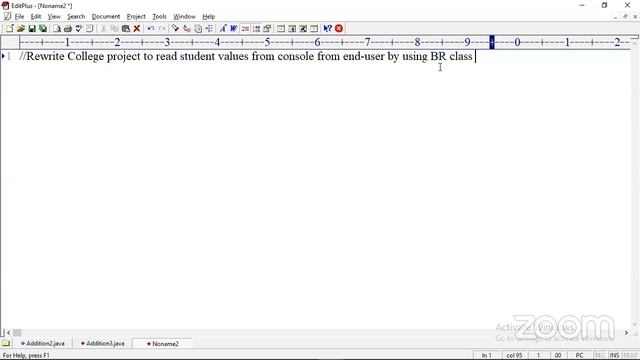Click the EditPlus application icon in title bar
This screenshot has height=360, width=640.
point(5,6)
